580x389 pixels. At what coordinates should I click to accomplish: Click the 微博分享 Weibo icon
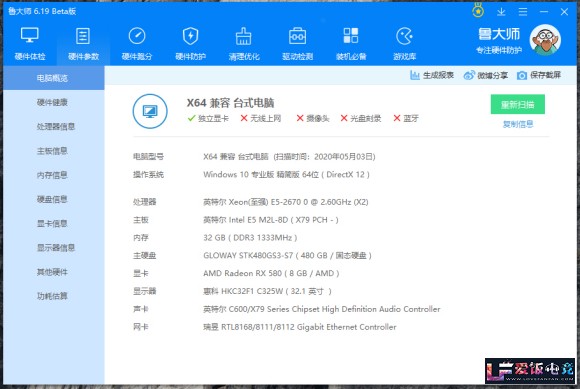click(x=469, y=75)
